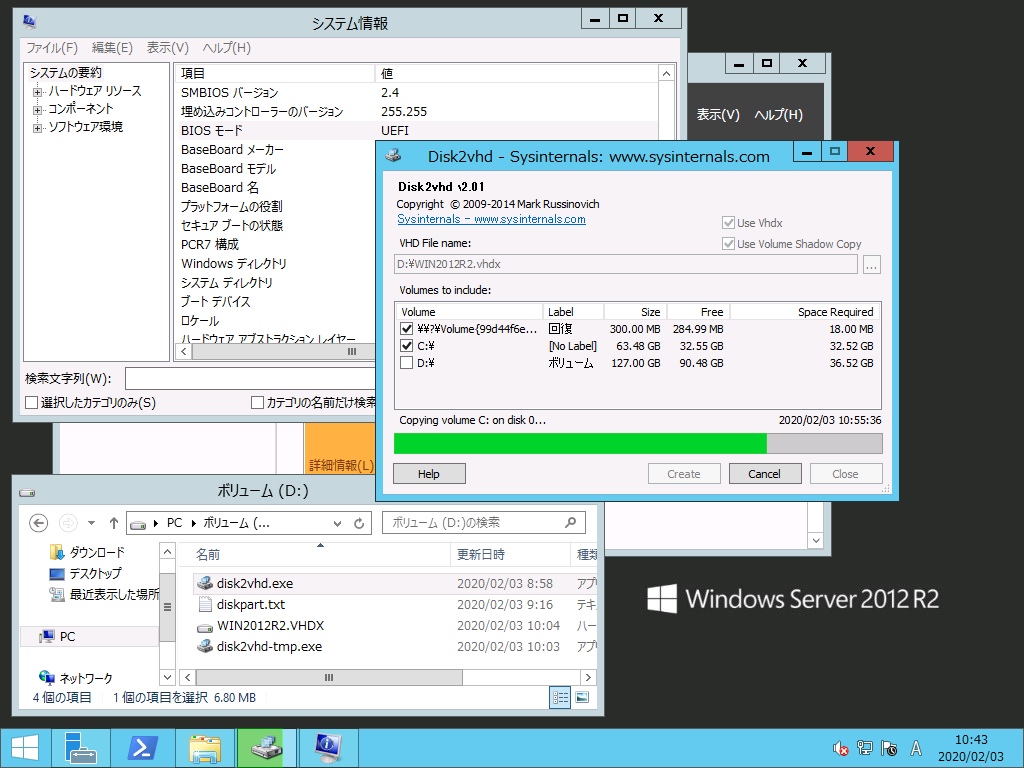Toggle Use Vhdx checkbox
1024x768 pixels.
[728, 223]
